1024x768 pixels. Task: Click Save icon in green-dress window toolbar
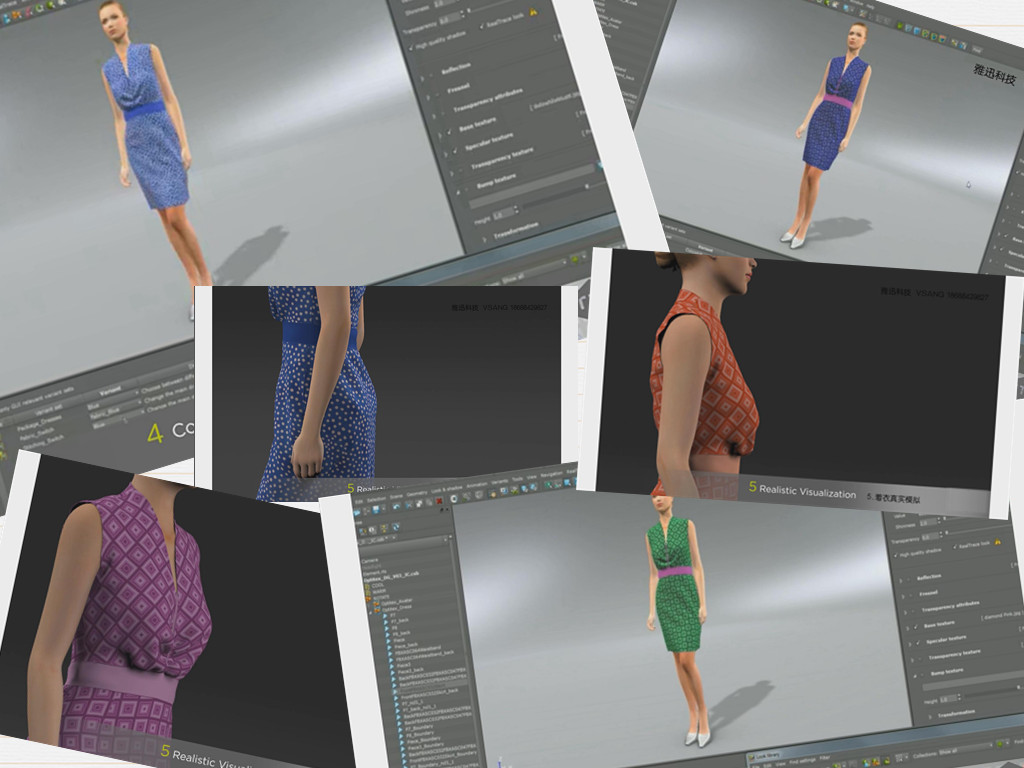pos(376,509)
